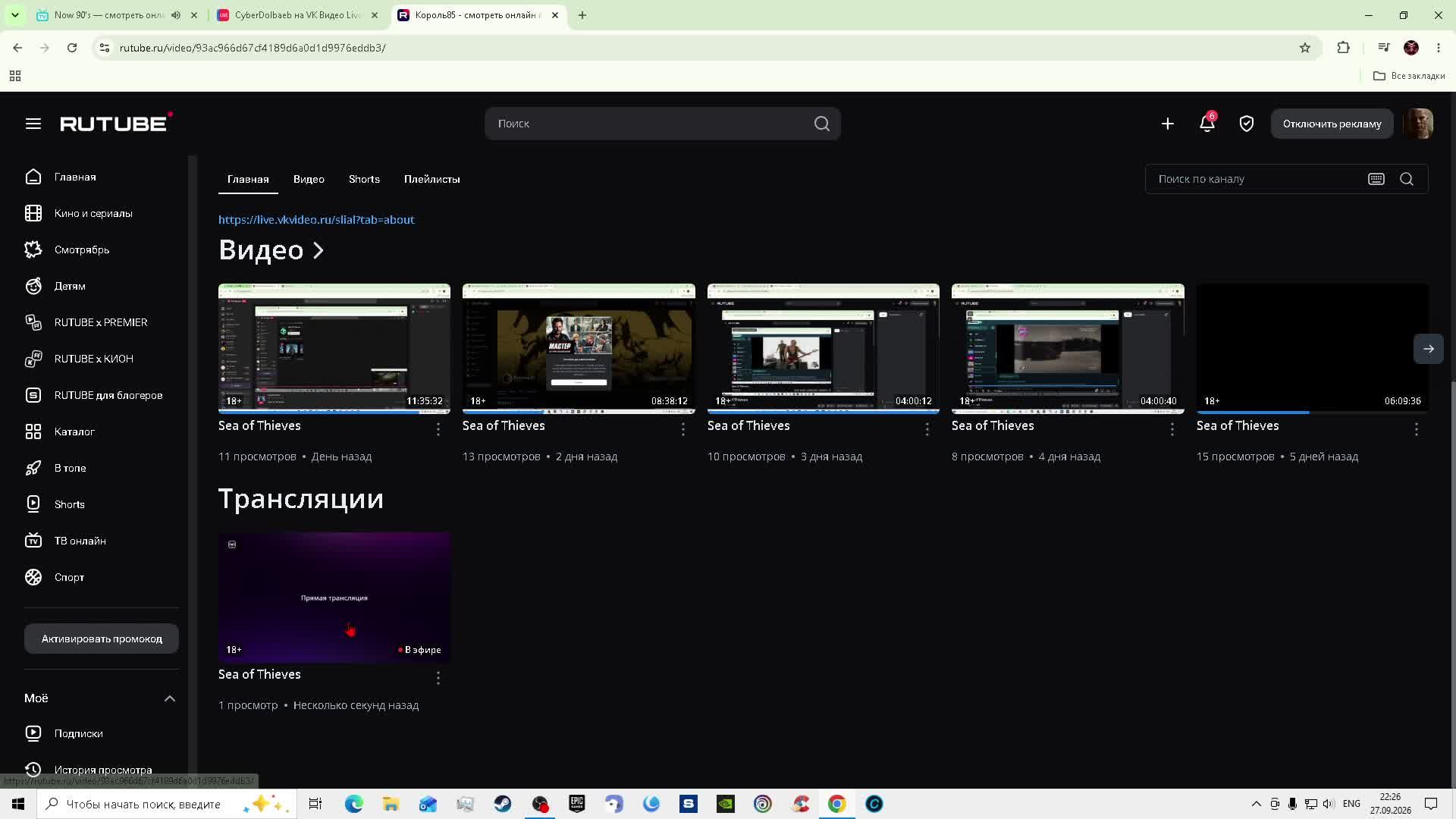Open the live Прямая трансляция thumbnail

[334, 598]
